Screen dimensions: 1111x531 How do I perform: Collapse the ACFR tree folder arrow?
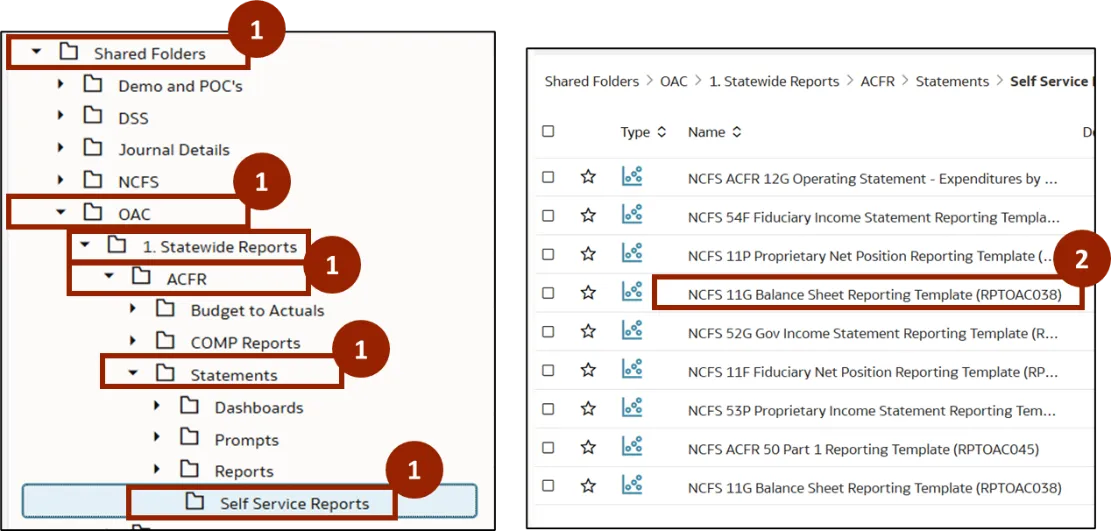tap(109, 276)
